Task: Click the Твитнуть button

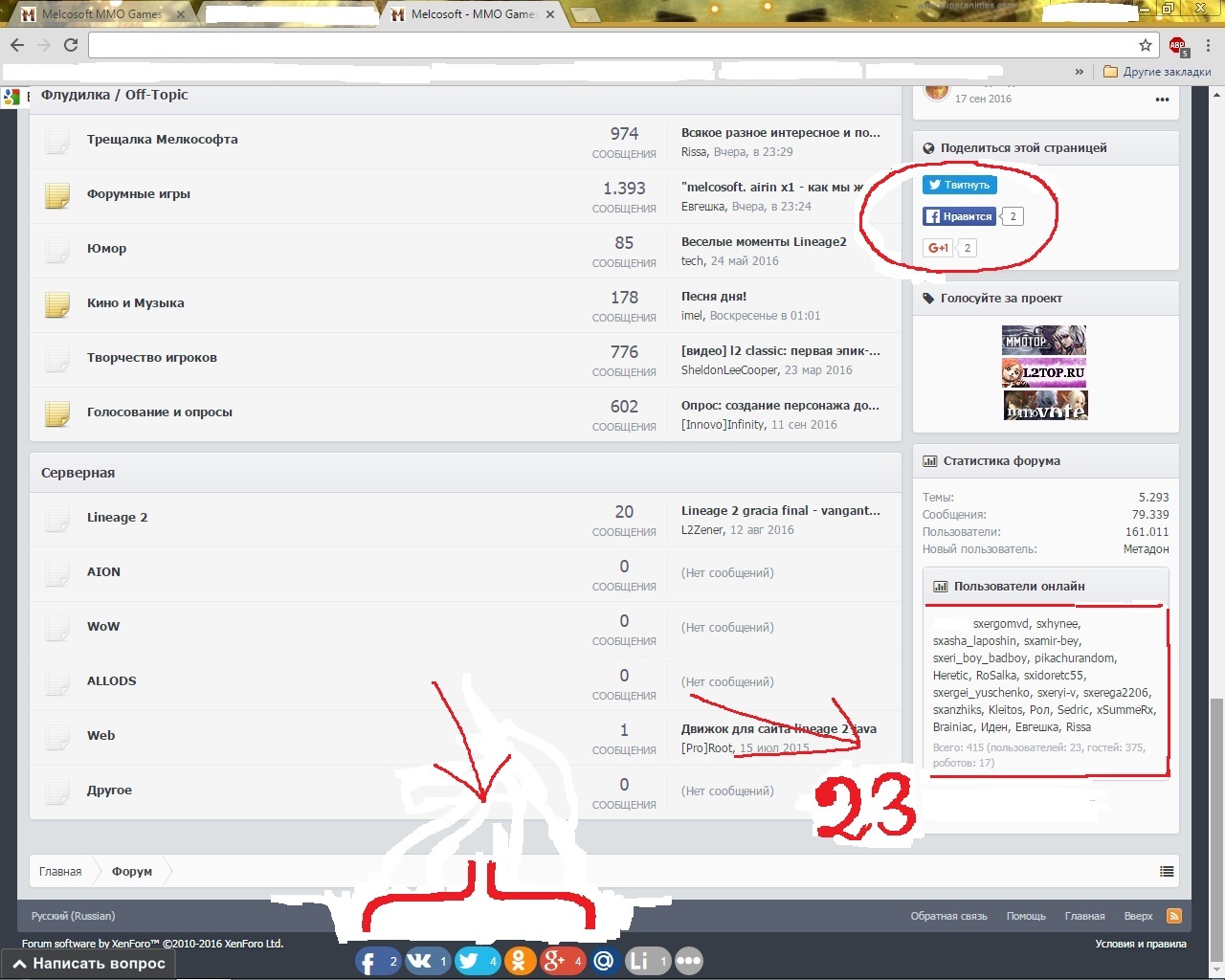Action: [x=960, y=185]
